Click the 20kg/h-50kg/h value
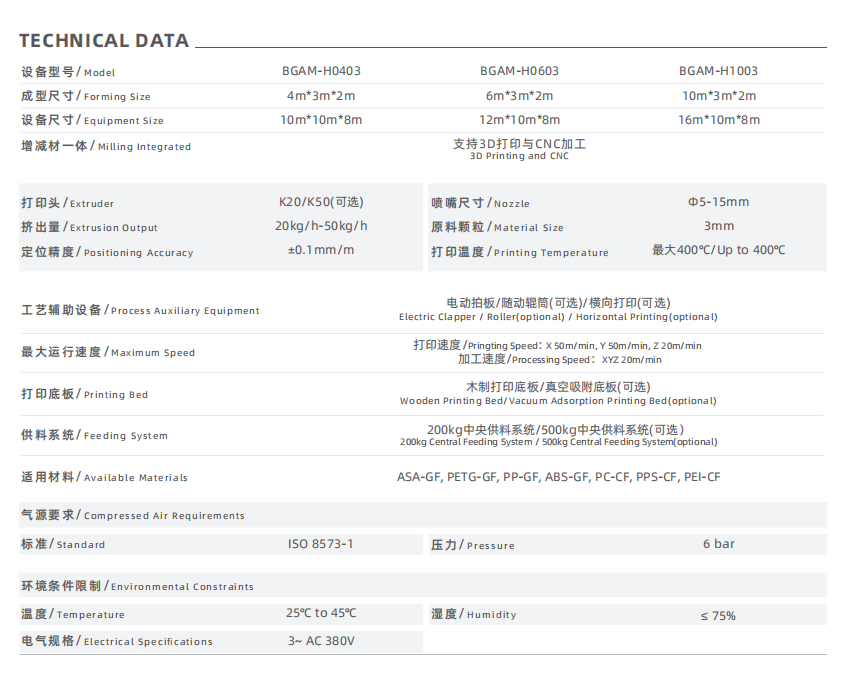This screenshot has height=693, width=851. point(321,226)
